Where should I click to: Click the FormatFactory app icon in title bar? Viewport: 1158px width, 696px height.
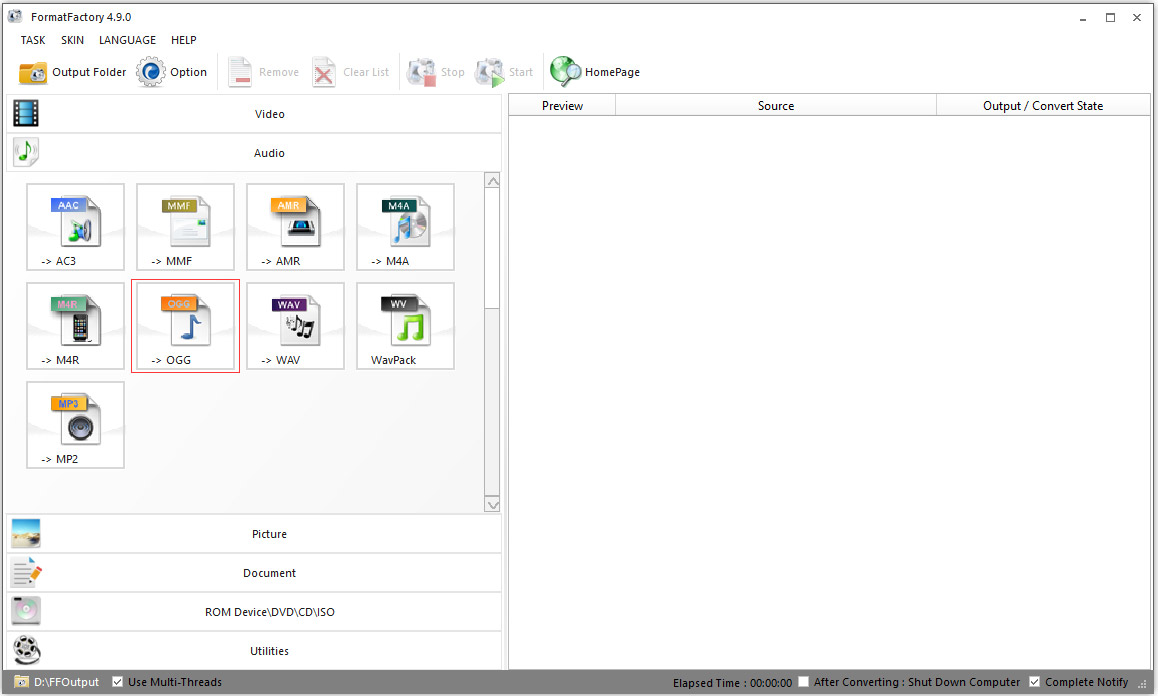pos(15,16)
